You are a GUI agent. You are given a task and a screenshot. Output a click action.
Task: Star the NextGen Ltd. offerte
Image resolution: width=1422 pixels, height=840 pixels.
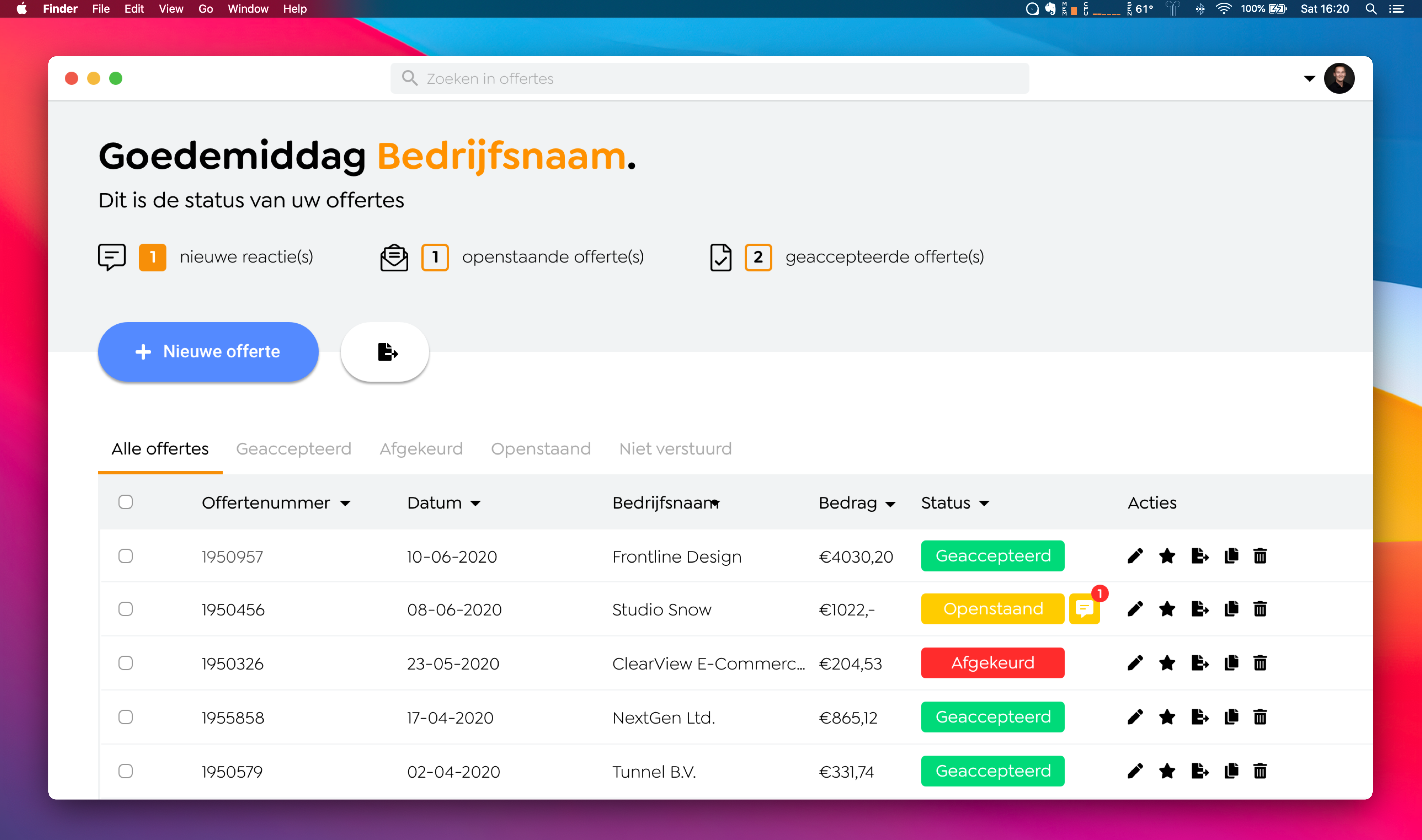tap(1167, 717)
